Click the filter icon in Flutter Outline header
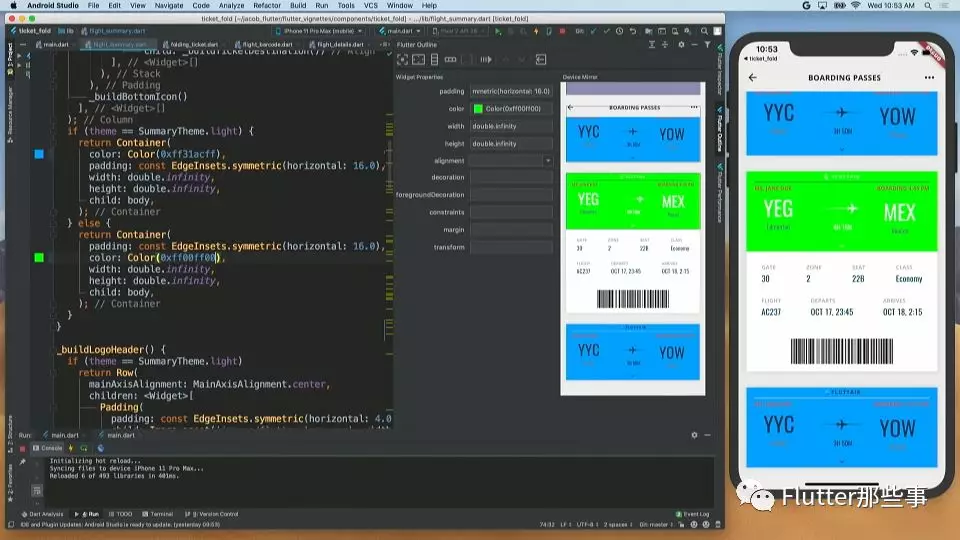The width and height of the screenshot is (960, 540). [707, 45]
